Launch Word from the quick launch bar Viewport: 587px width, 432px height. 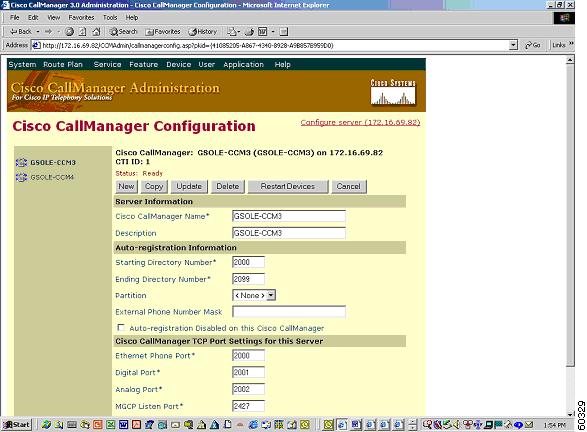[x=124, y=425]
